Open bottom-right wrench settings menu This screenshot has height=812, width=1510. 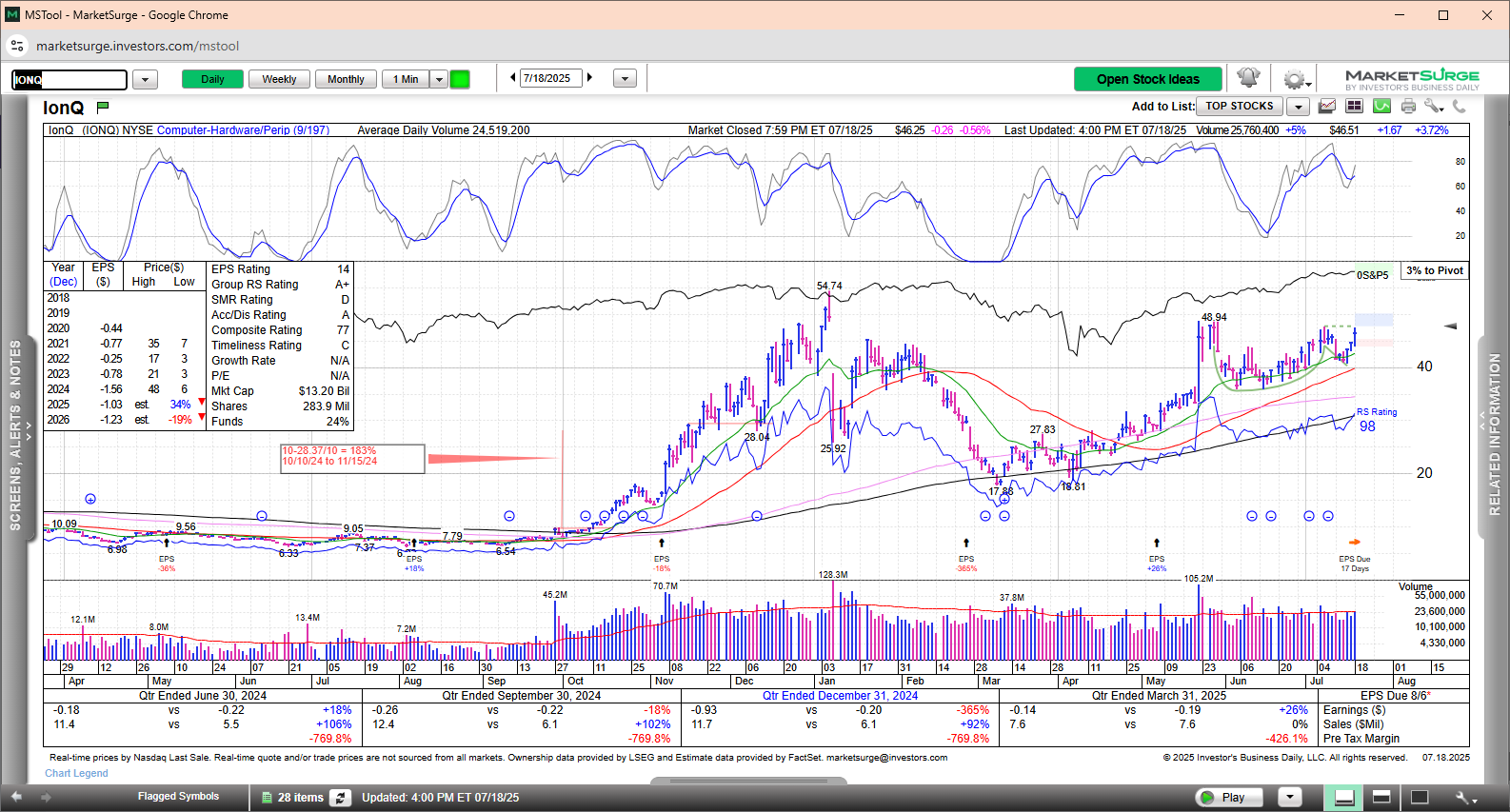tap(1465, 798)
